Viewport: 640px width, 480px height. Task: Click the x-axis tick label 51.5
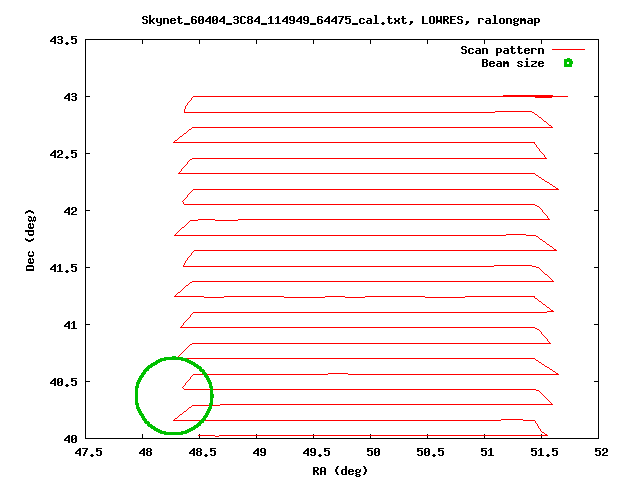tap(544, 452)
